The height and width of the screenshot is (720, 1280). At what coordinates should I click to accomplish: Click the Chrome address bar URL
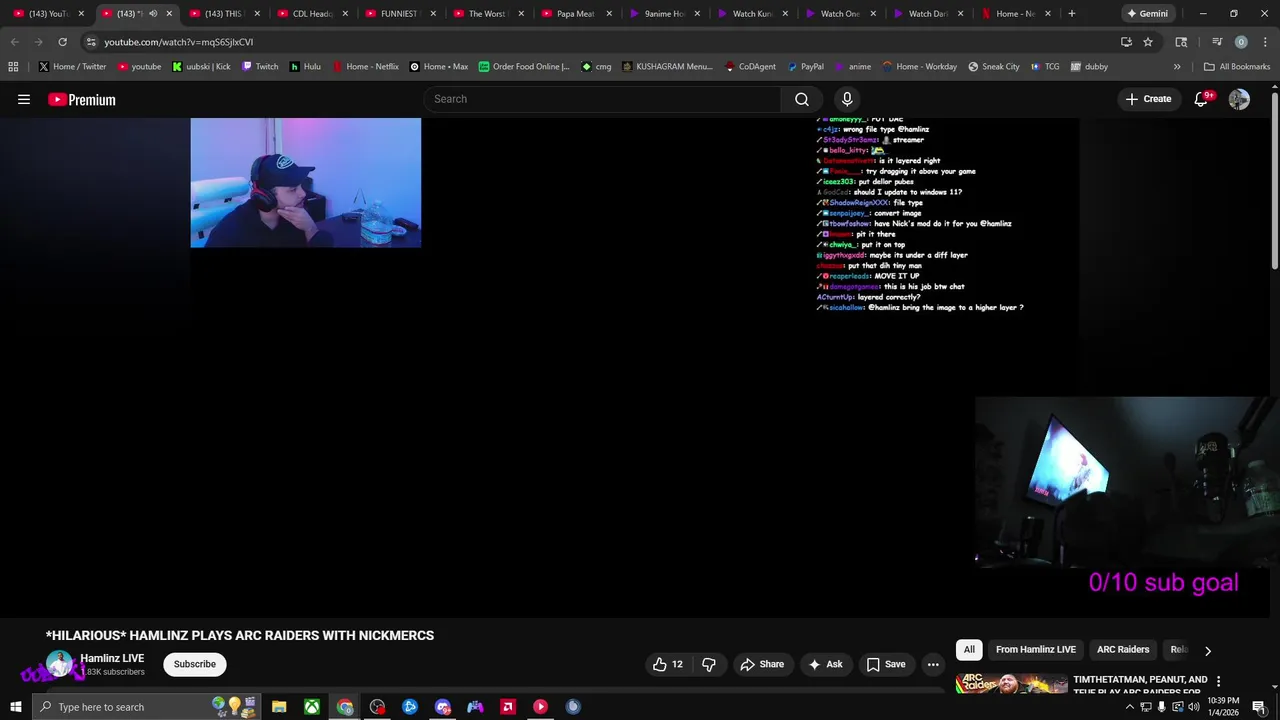[x=179, y=42]
